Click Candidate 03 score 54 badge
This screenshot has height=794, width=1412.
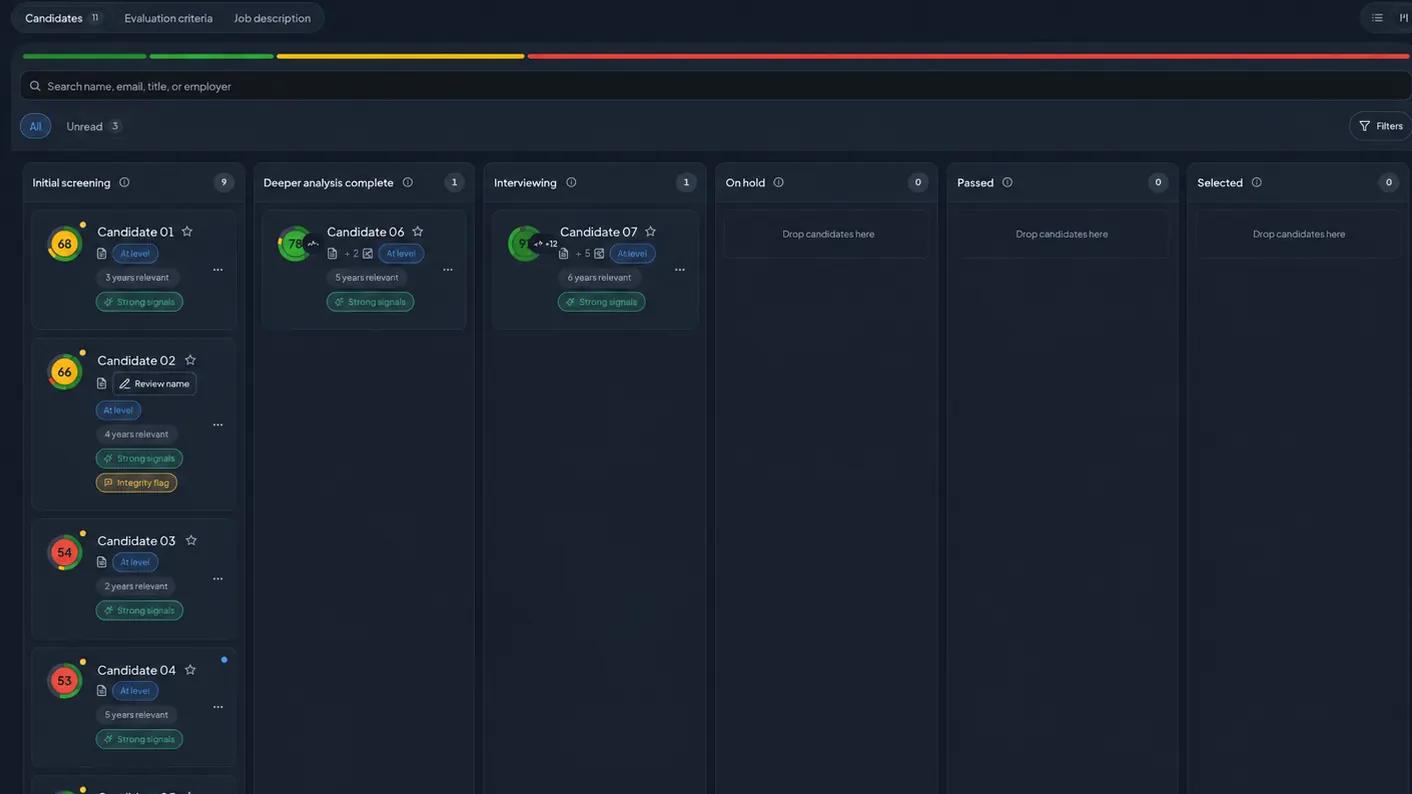coord(64,552)
